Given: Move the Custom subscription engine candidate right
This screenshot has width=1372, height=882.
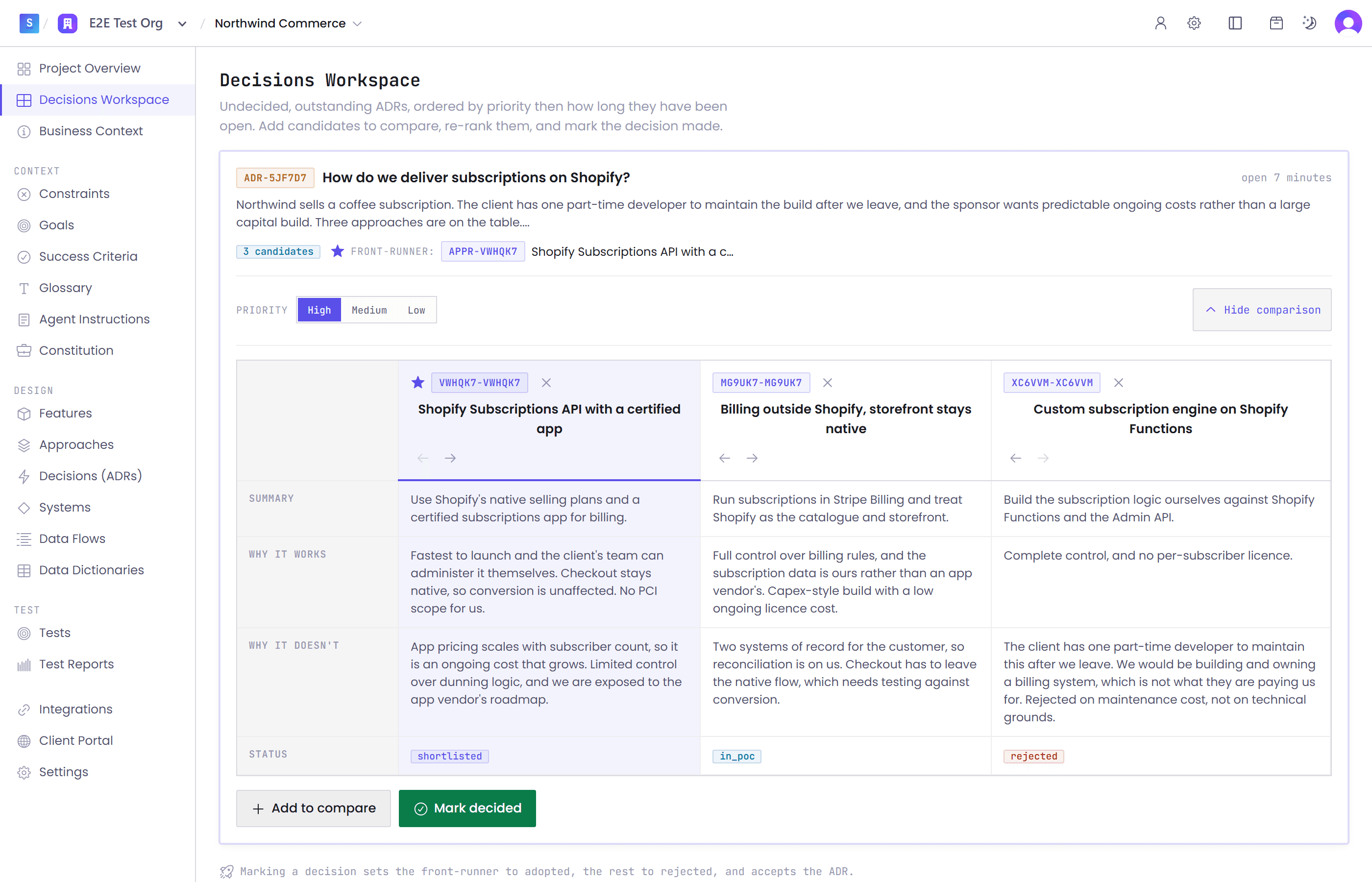Looking at the screenshot, I should coord(1043,458).
